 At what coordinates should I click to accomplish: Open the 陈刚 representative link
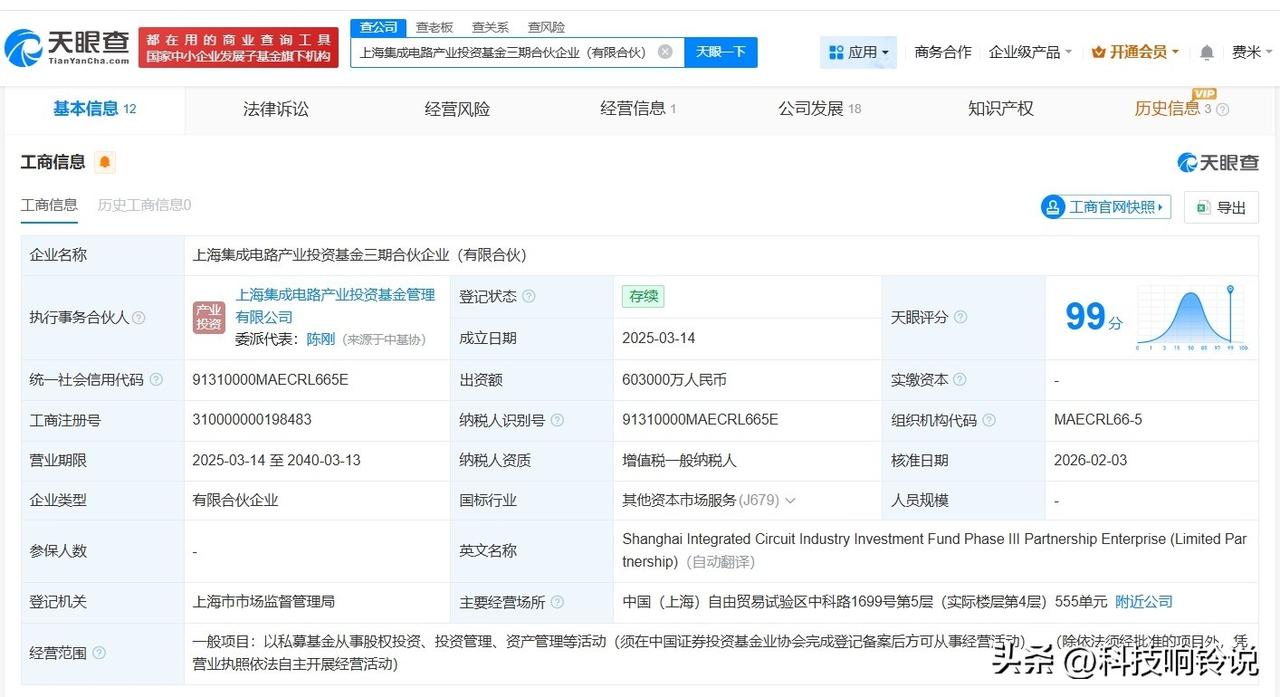pos(320,339)
